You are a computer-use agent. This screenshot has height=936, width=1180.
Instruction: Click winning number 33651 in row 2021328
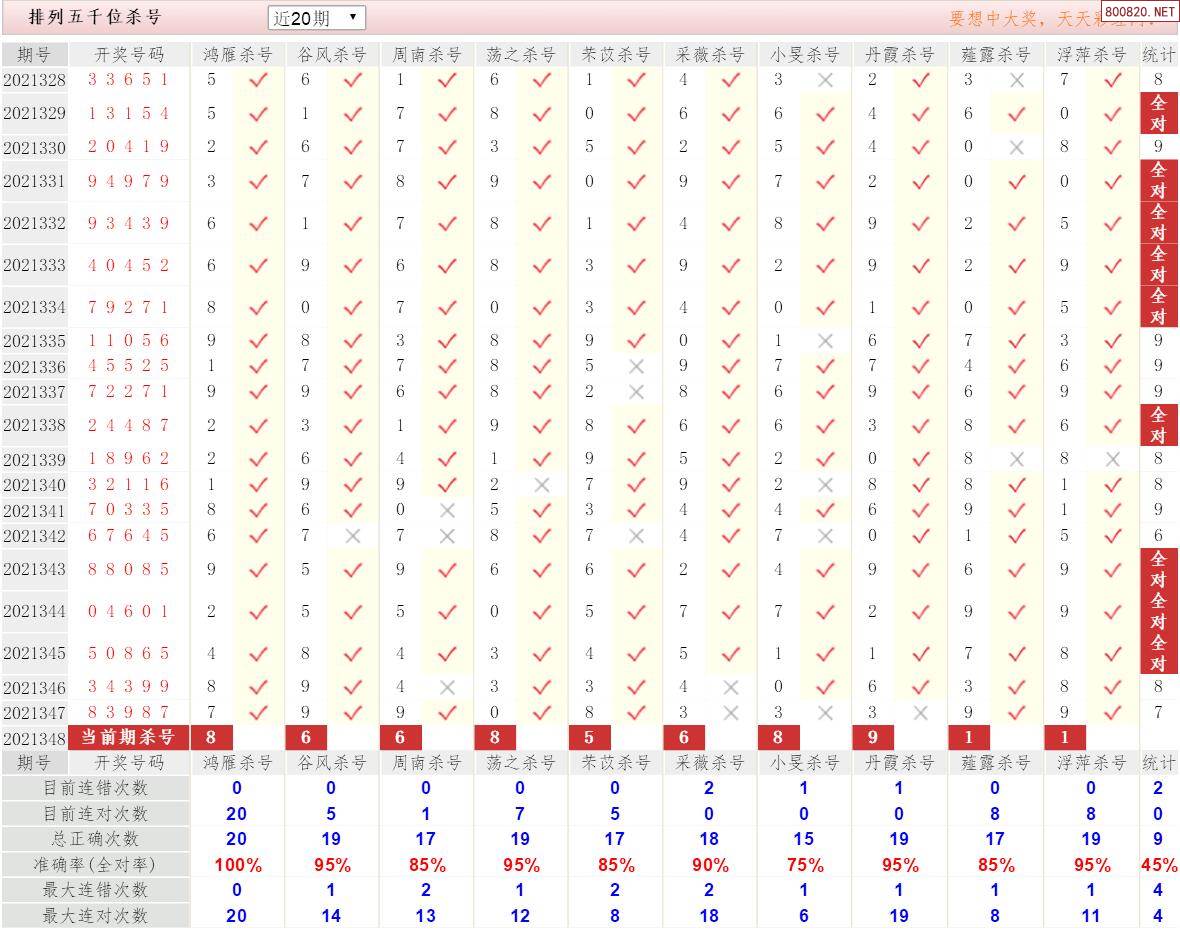click(x=129, y=80)
